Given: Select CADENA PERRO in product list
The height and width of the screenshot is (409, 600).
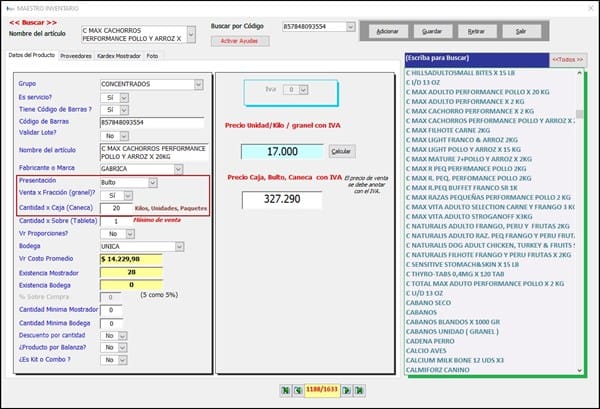Looking at the screenshot, I should 430,341.
